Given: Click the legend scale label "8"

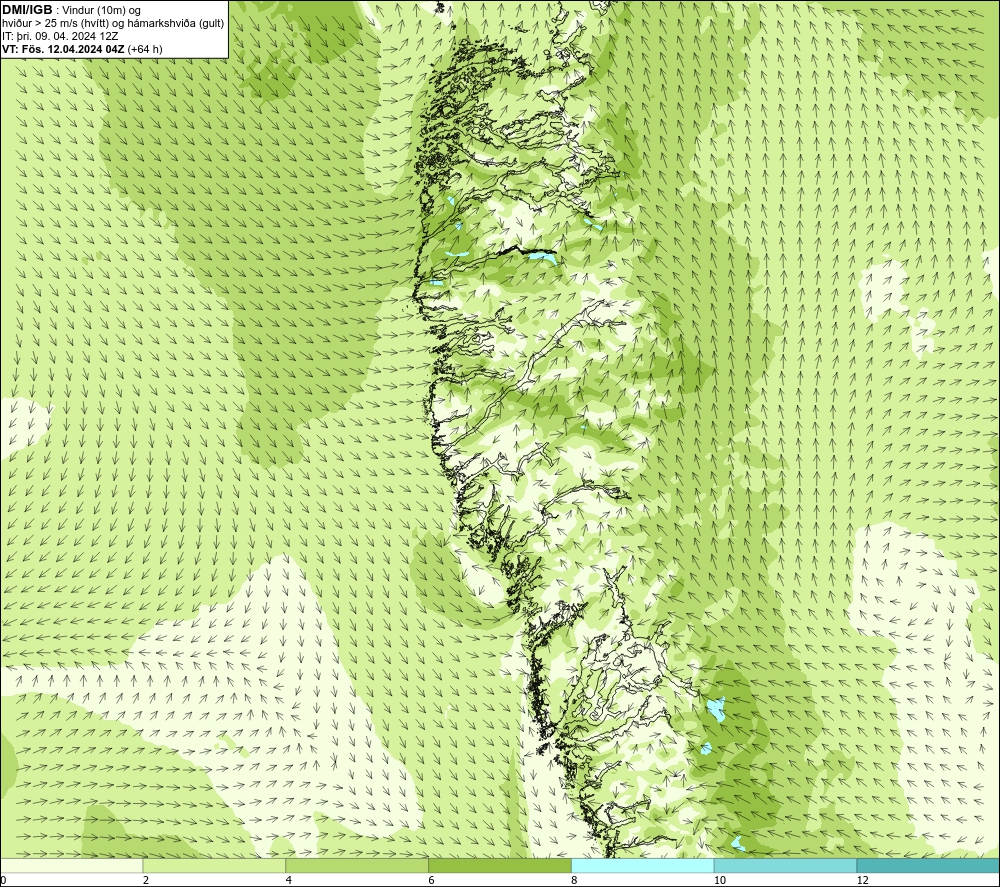Looking at the screenshot, I should click(x=575, y=880).
